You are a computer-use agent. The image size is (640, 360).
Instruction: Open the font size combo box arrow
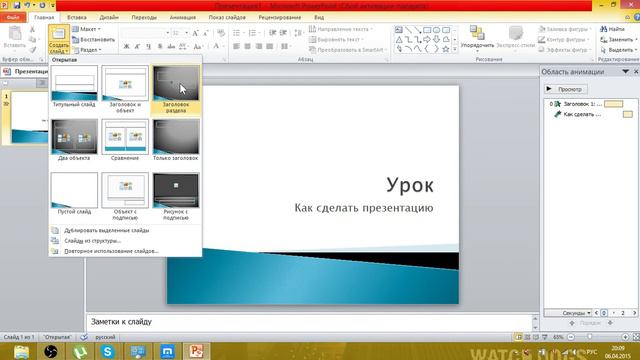point(187,33)
